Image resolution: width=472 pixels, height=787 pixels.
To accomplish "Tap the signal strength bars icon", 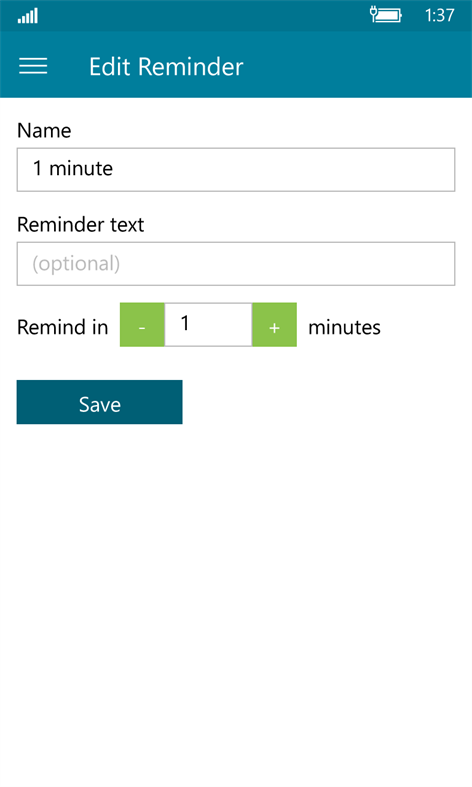I will point(28,16).
